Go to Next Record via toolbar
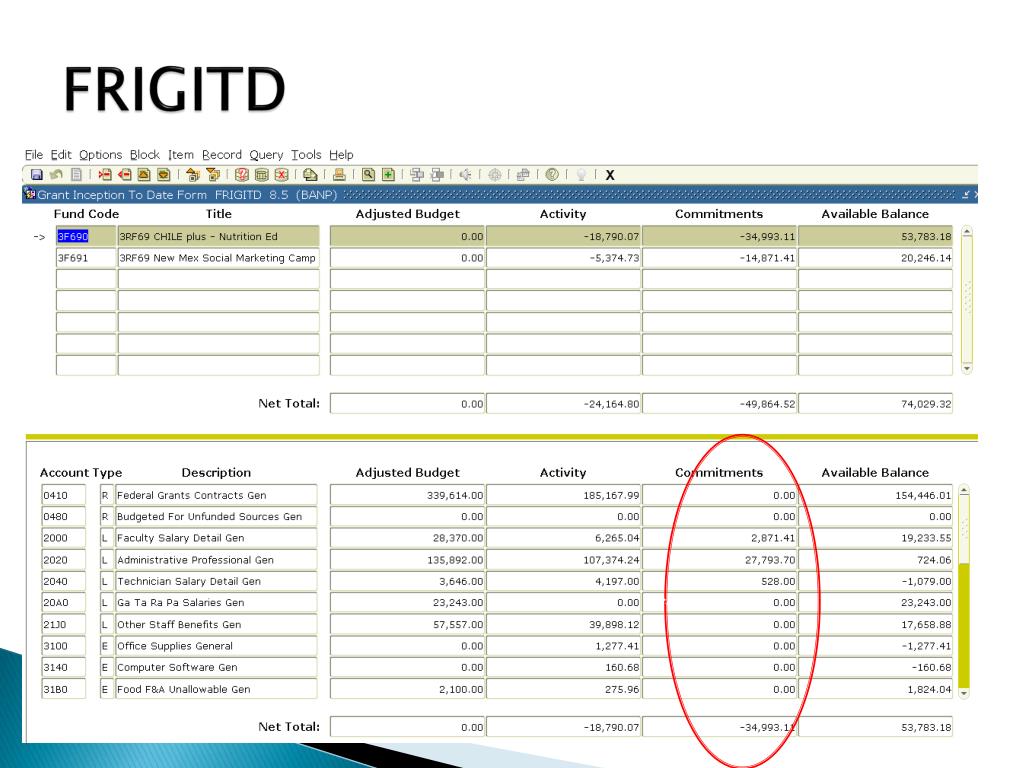The width and height of the screenshot is (1024, 768). point(163,174)
